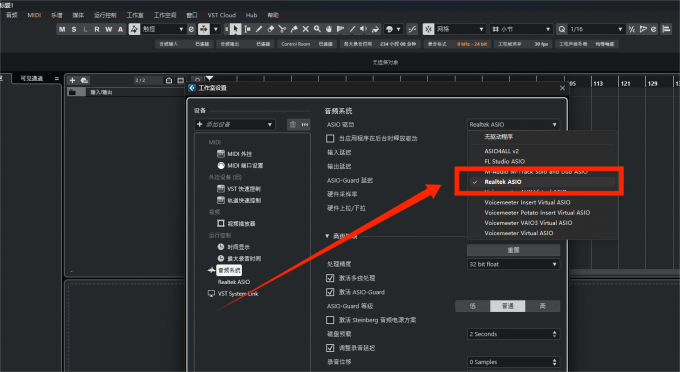Viewport: 680px width, 372px height.
Task: Toggle the Solo S button in toolbar
Action: pyautogui.click(x=74, y=29)
